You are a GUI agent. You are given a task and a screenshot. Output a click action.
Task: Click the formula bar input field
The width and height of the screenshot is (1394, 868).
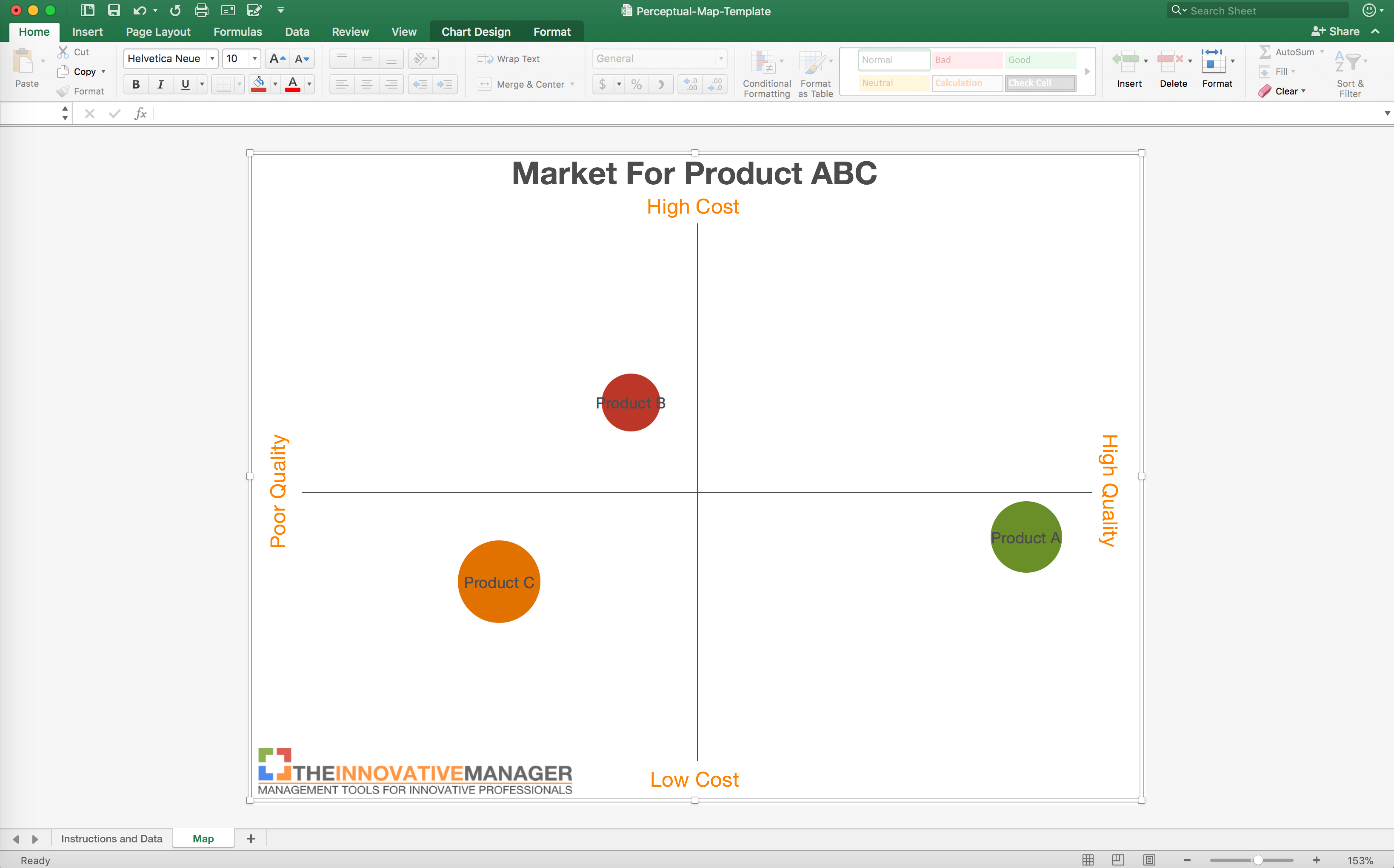[x=760, y=113]
